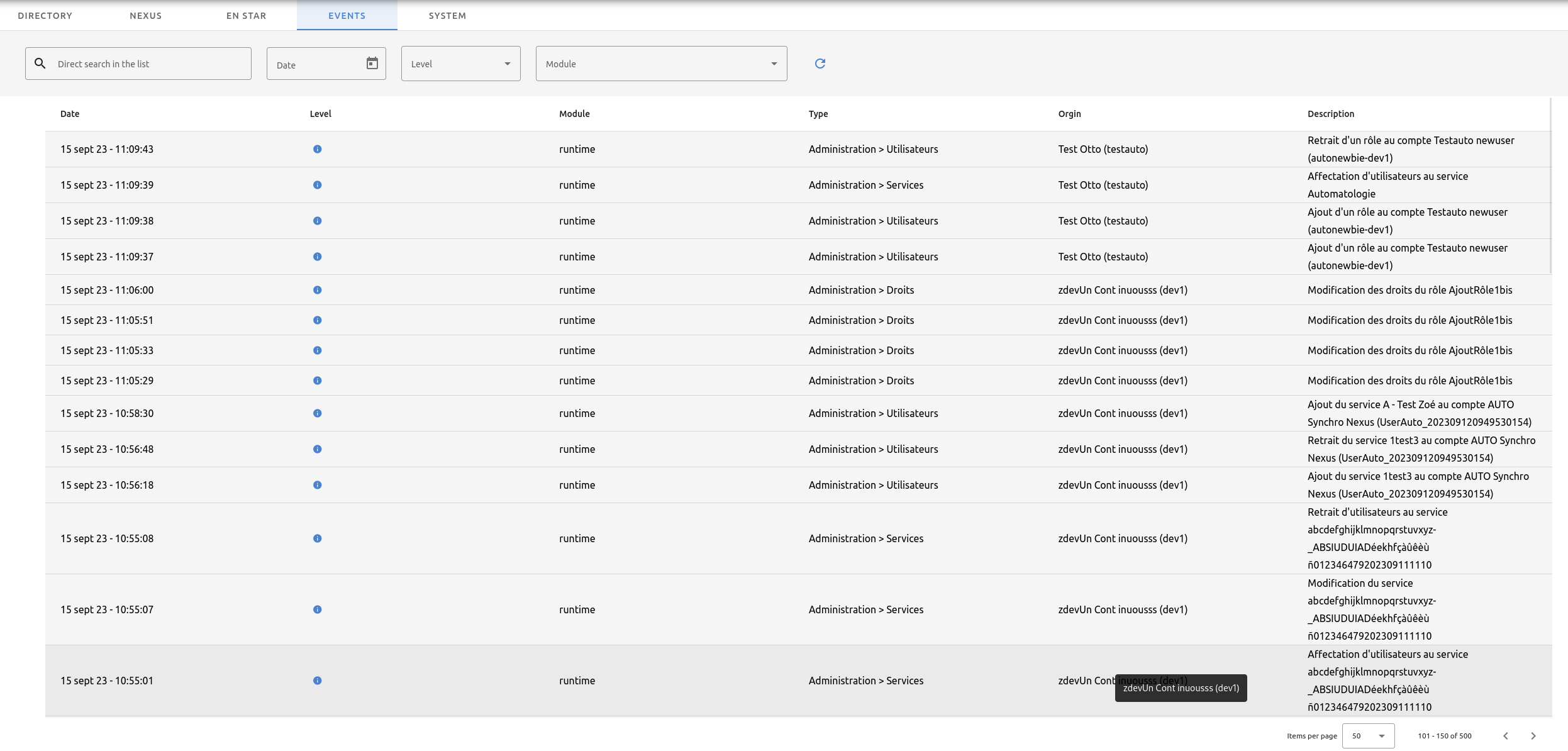The image size is (1568, 751).
Task: Click info level icon for 10:56:48 event
Action: coord(318,449)
